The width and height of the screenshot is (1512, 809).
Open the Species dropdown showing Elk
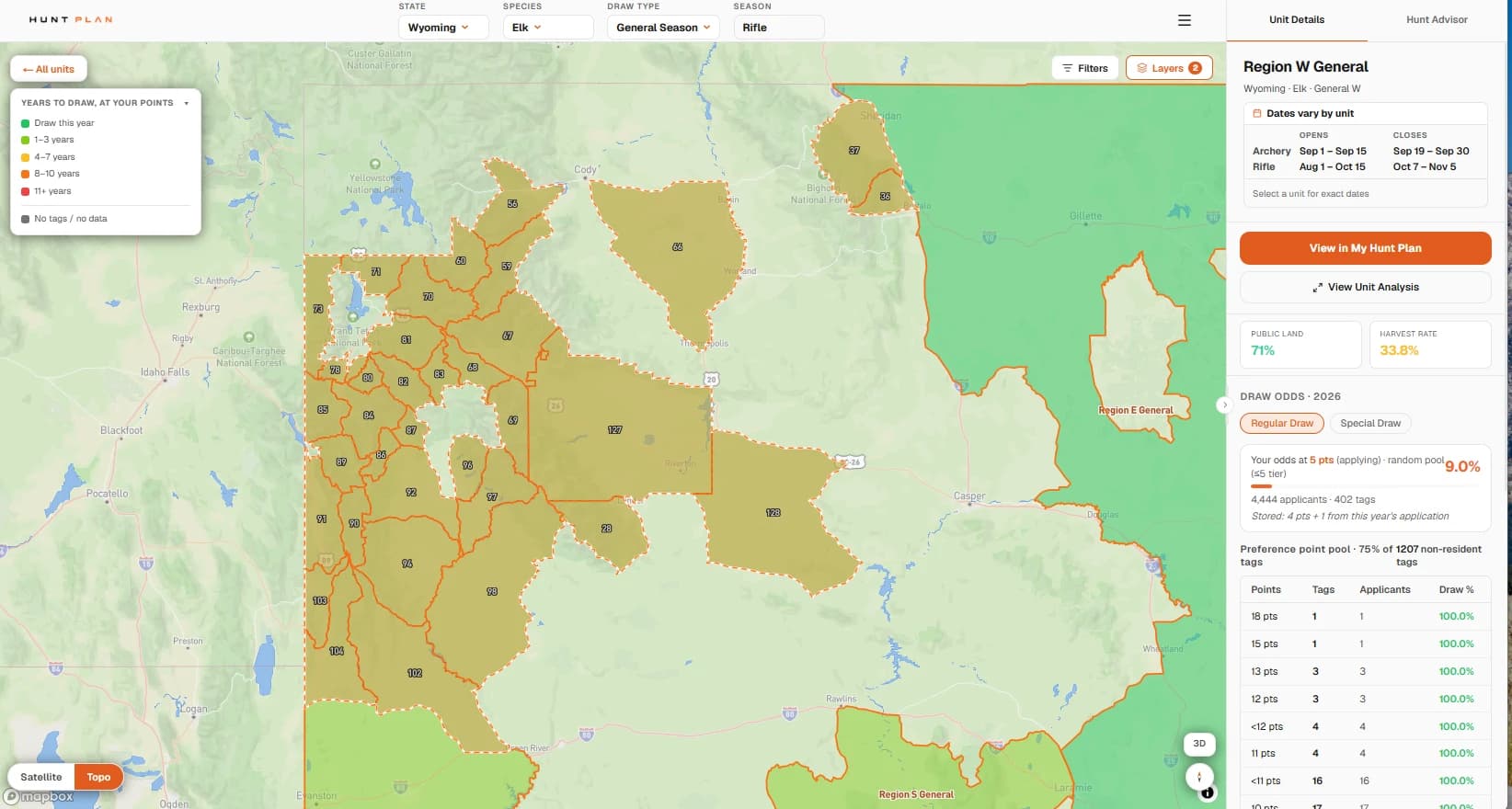pos(548,28)
